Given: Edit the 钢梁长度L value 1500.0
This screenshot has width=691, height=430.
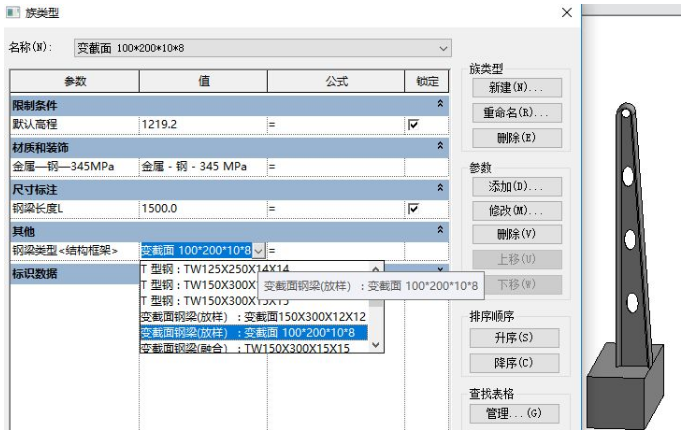Looking at the screenshot, I should [203, 208].
